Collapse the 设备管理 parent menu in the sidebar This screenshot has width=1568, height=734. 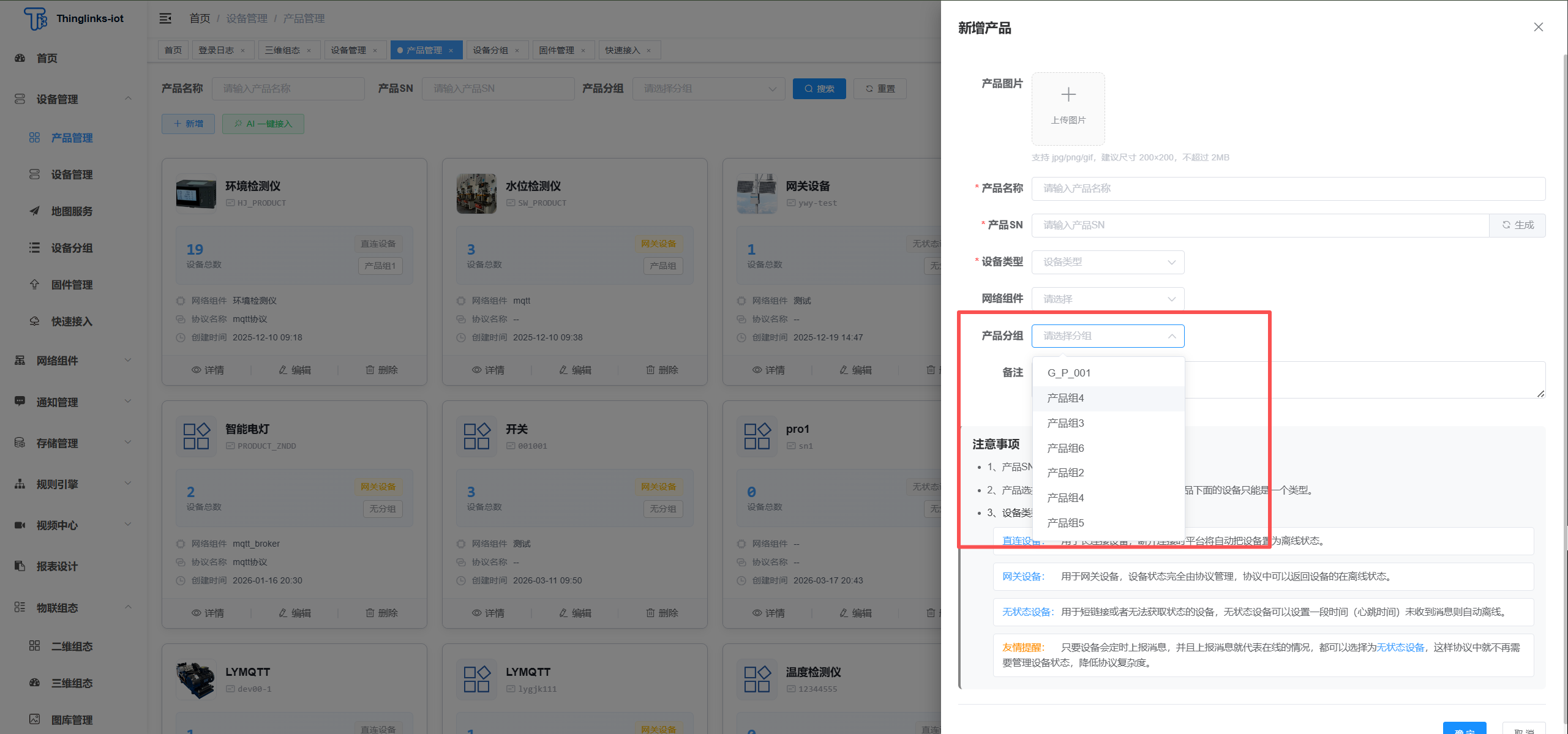pos(128,99)
